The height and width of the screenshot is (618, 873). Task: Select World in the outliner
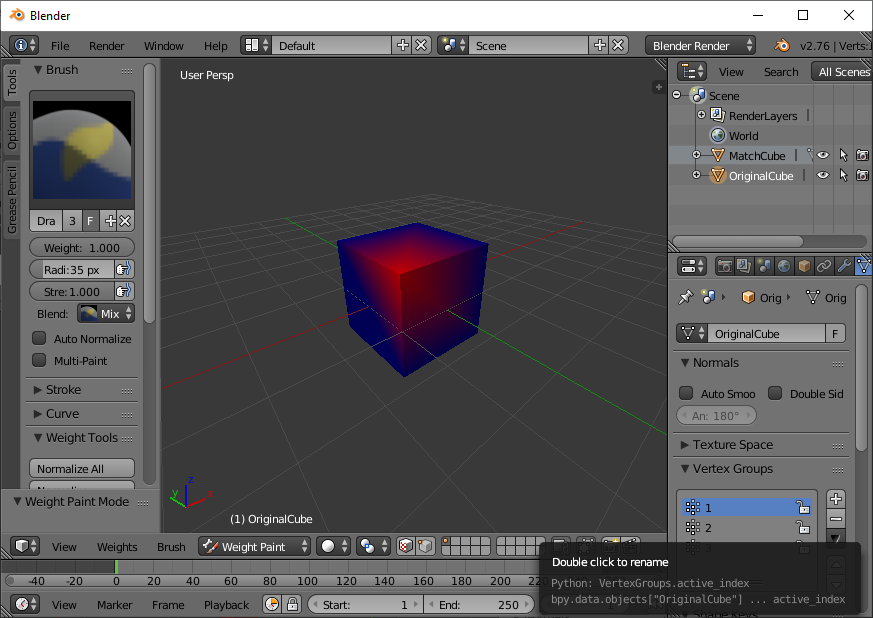tap(743, 136)
